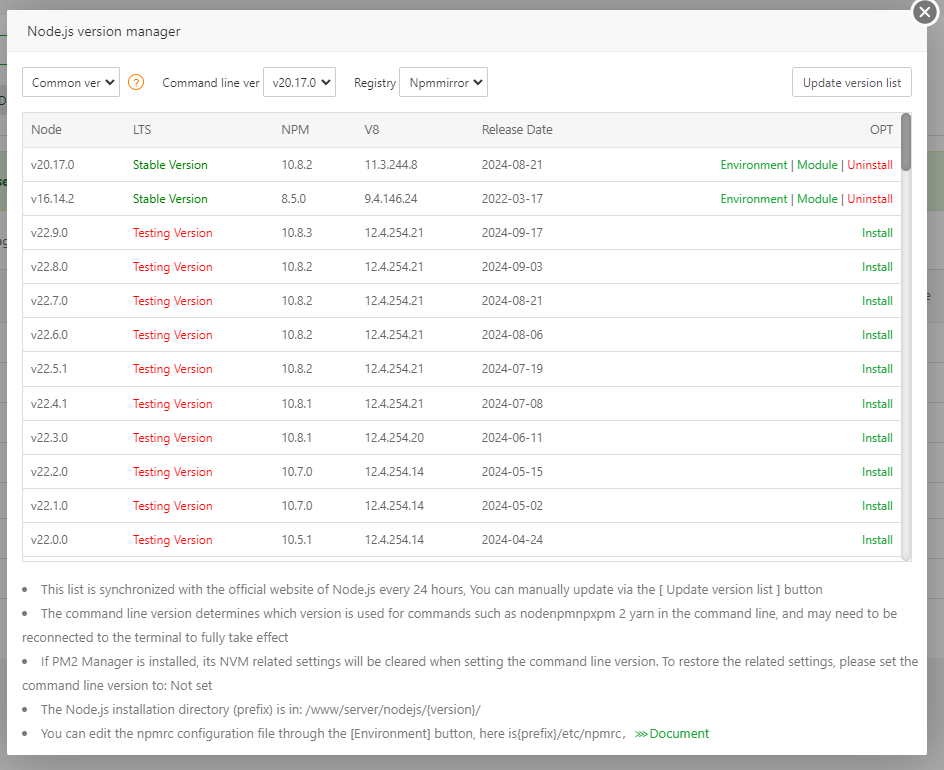Open Module manager for v20.17.0
The width and height of the screenshot is (944, 770).
(817, 165)
